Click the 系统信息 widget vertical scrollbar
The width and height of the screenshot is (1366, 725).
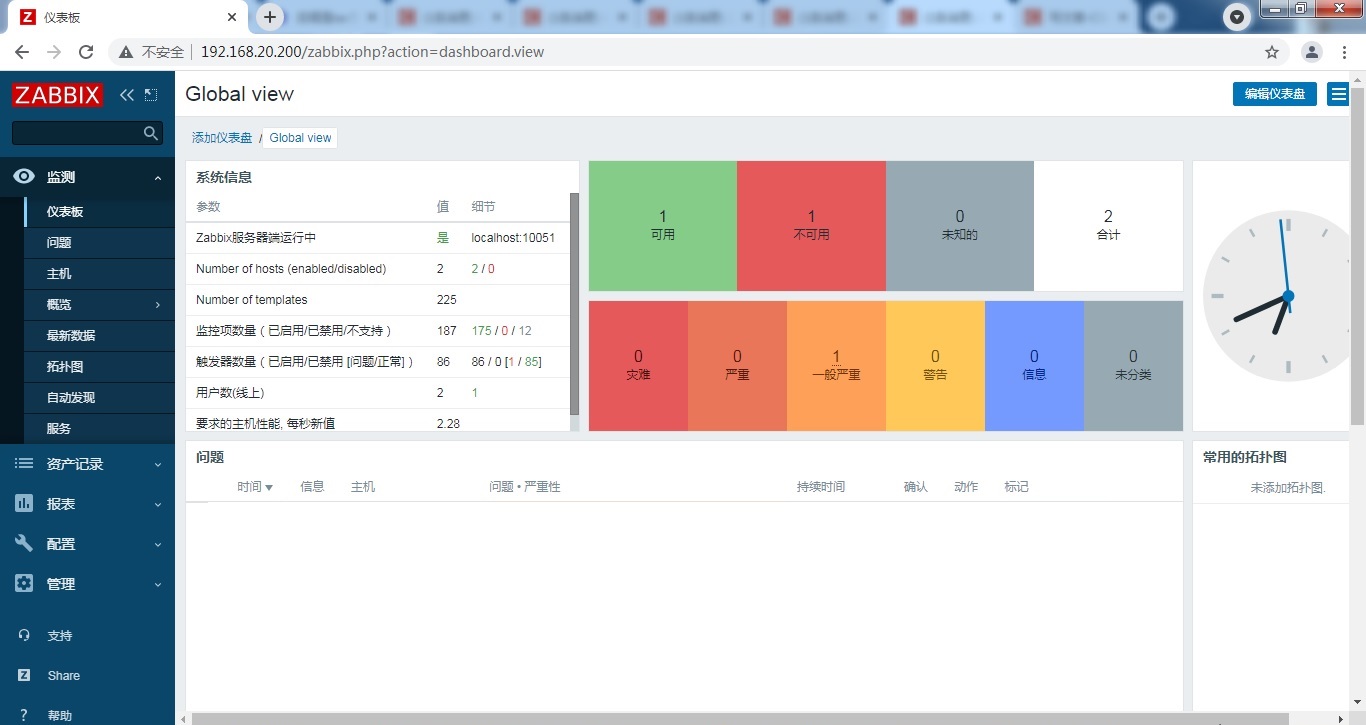[x=574, y=305]
